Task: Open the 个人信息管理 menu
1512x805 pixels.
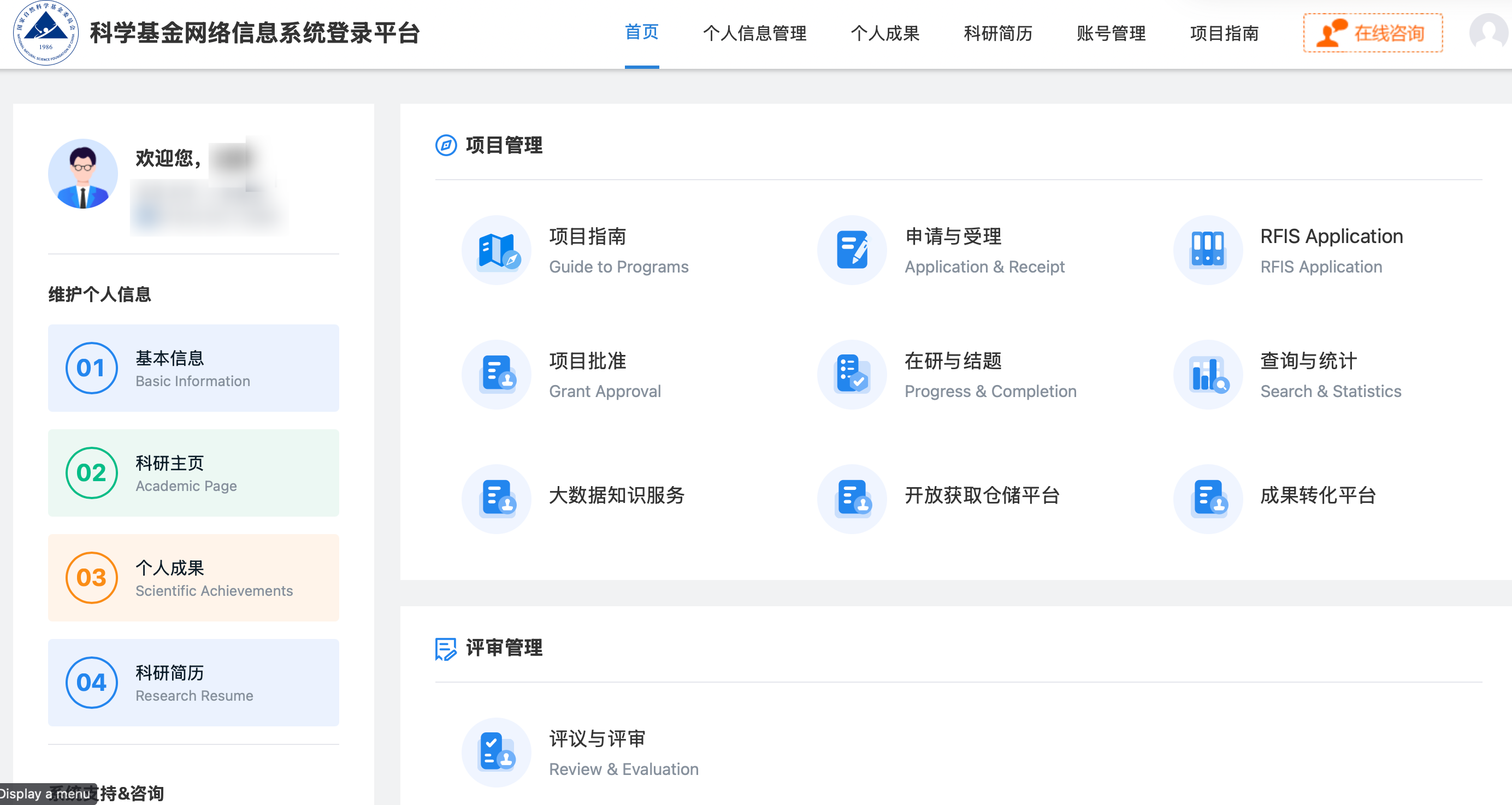Action: (x=755, y=33)
